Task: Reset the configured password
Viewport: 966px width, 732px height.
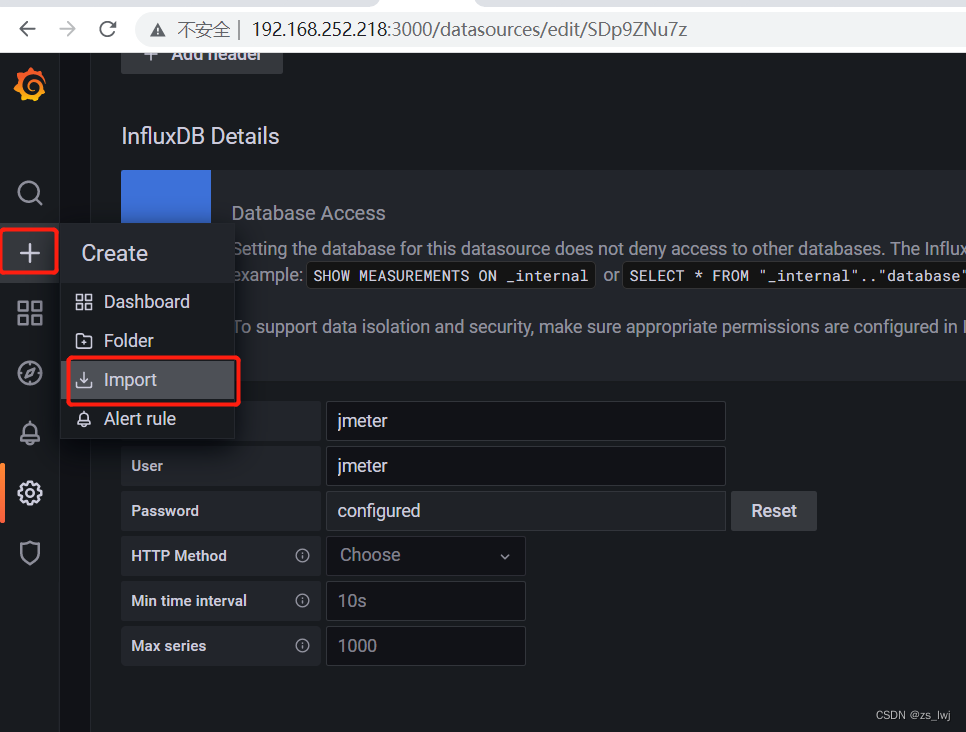Action: (774, 511)
